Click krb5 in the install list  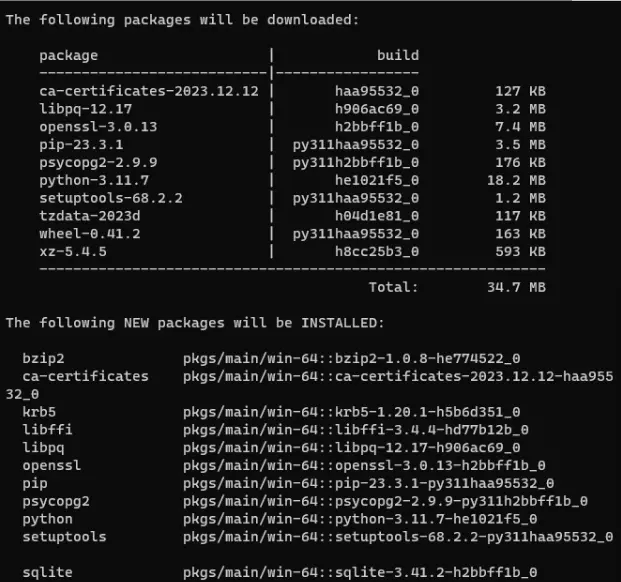click(39, 411)
